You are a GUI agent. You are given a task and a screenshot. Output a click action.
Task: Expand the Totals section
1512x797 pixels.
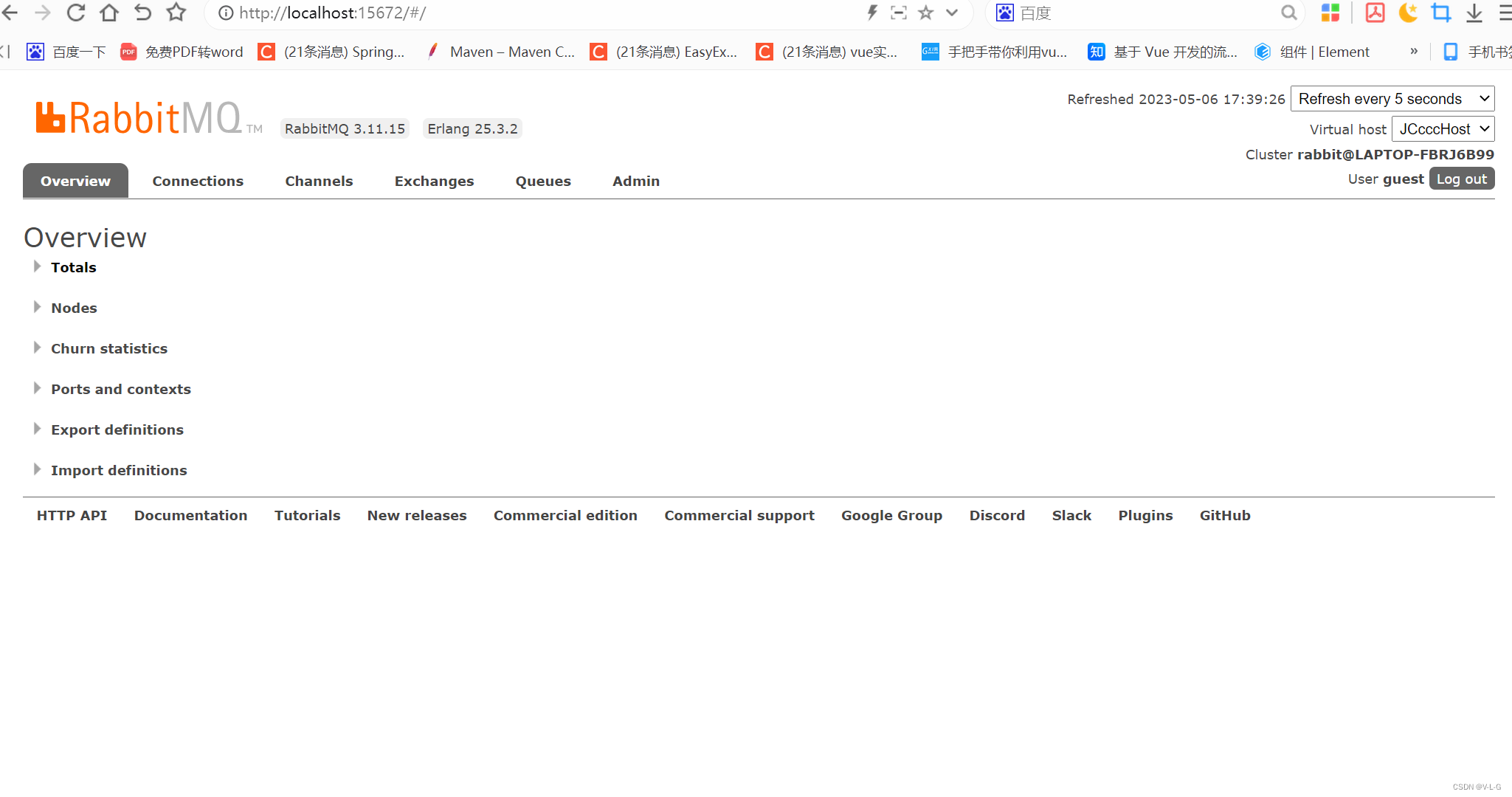(x=73, y=267)
